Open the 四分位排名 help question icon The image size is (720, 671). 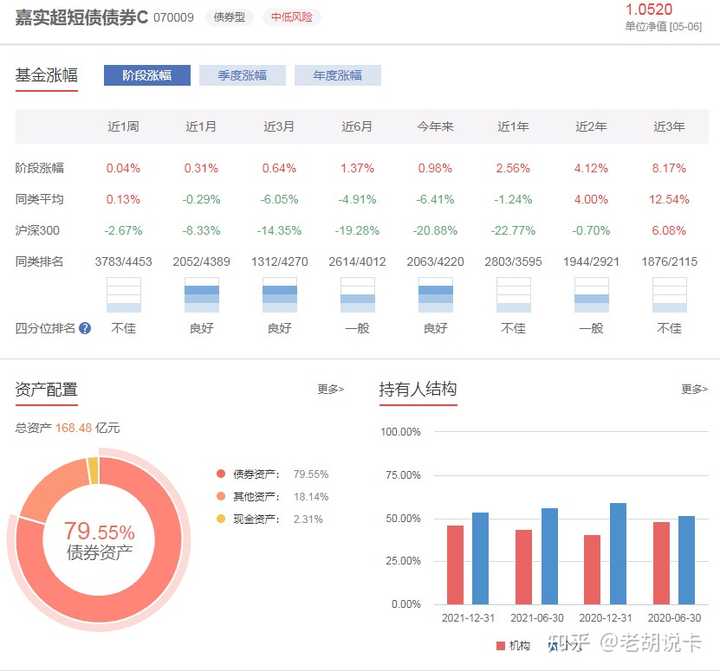(x=85, y=328)
